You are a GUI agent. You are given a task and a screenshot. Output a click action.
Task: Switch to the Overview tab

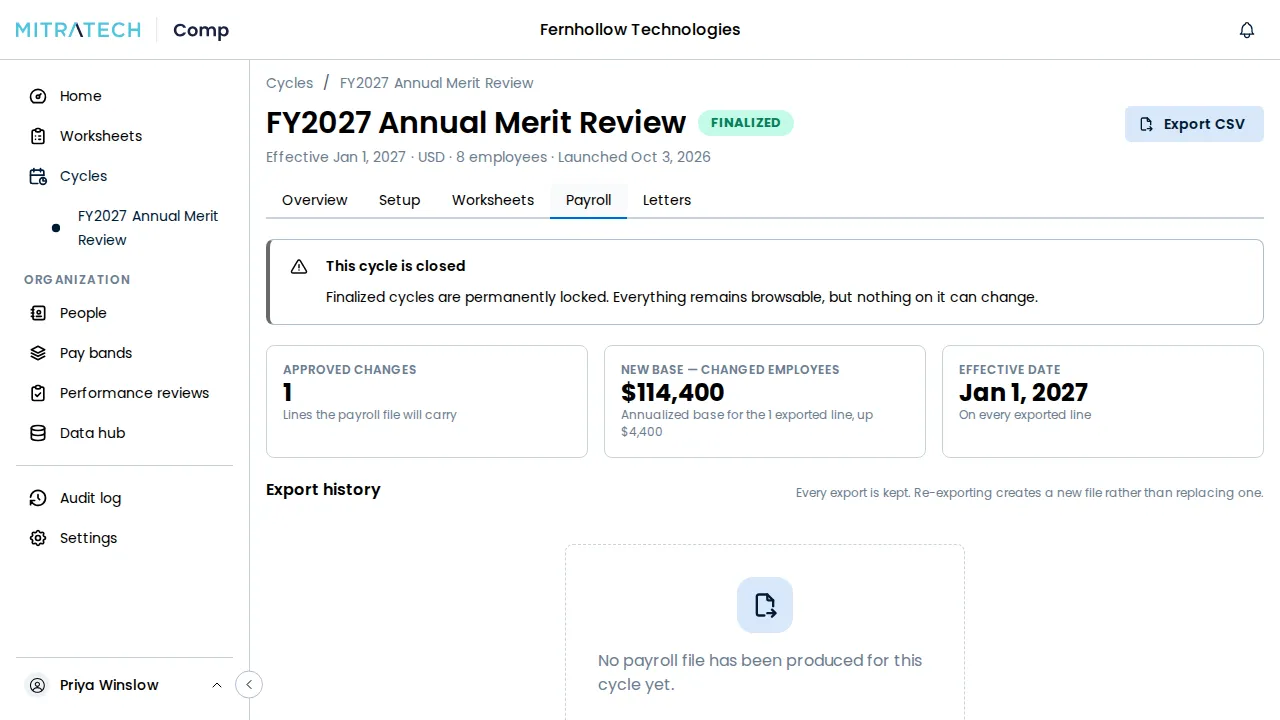tap(315, 200)
